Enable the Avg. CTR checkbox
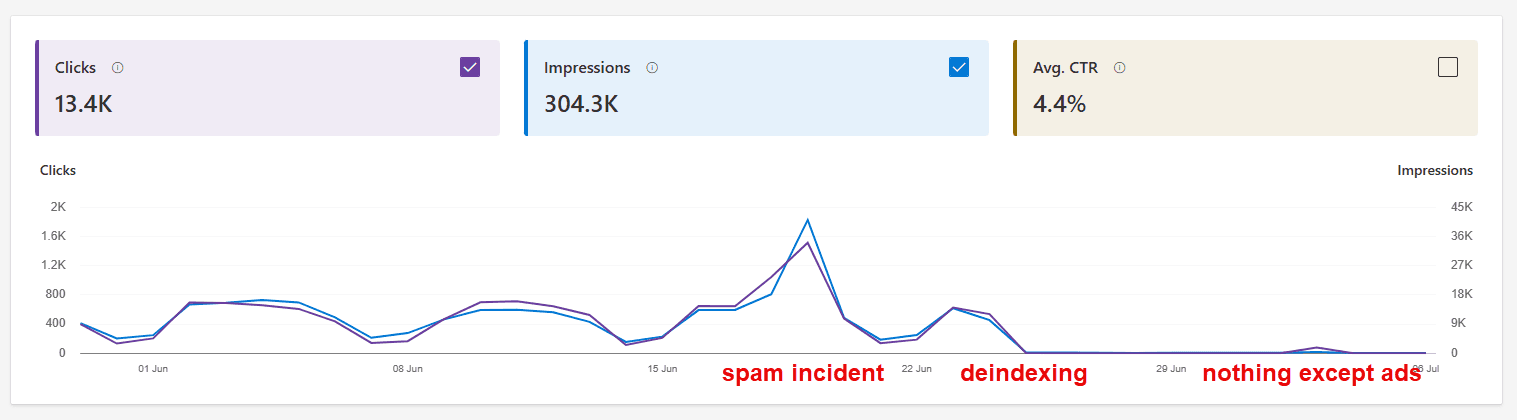 coord(1447,67)
